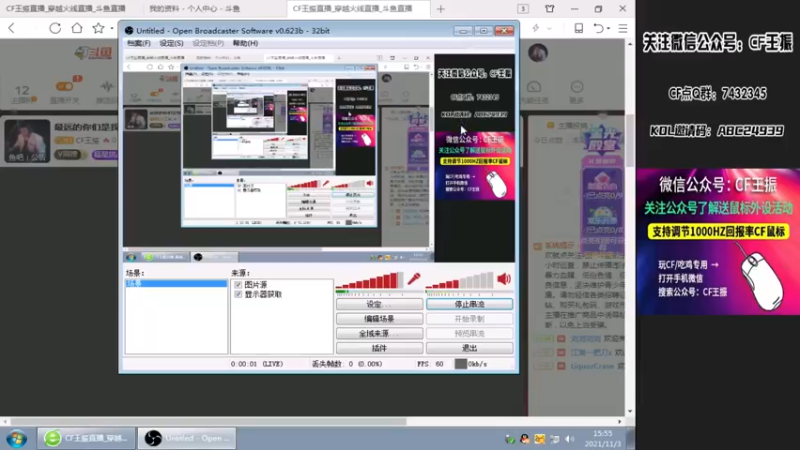Mute the microphone in OBS
The height and width of the screenshot is (450, 800).
tap(414, 279)
